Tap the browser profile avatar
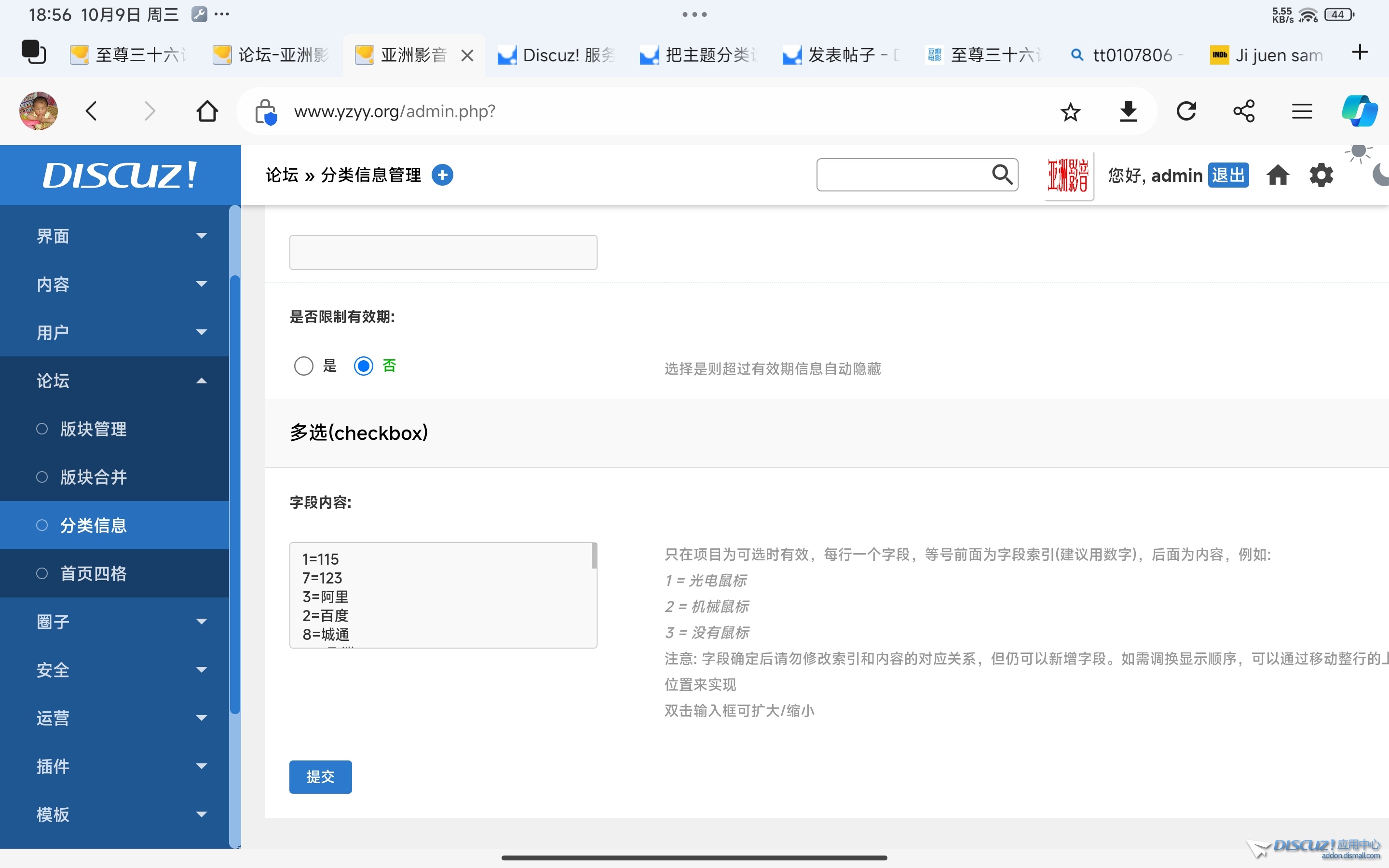This screenshot has width=1389, height=868. (x=39, y=111)
